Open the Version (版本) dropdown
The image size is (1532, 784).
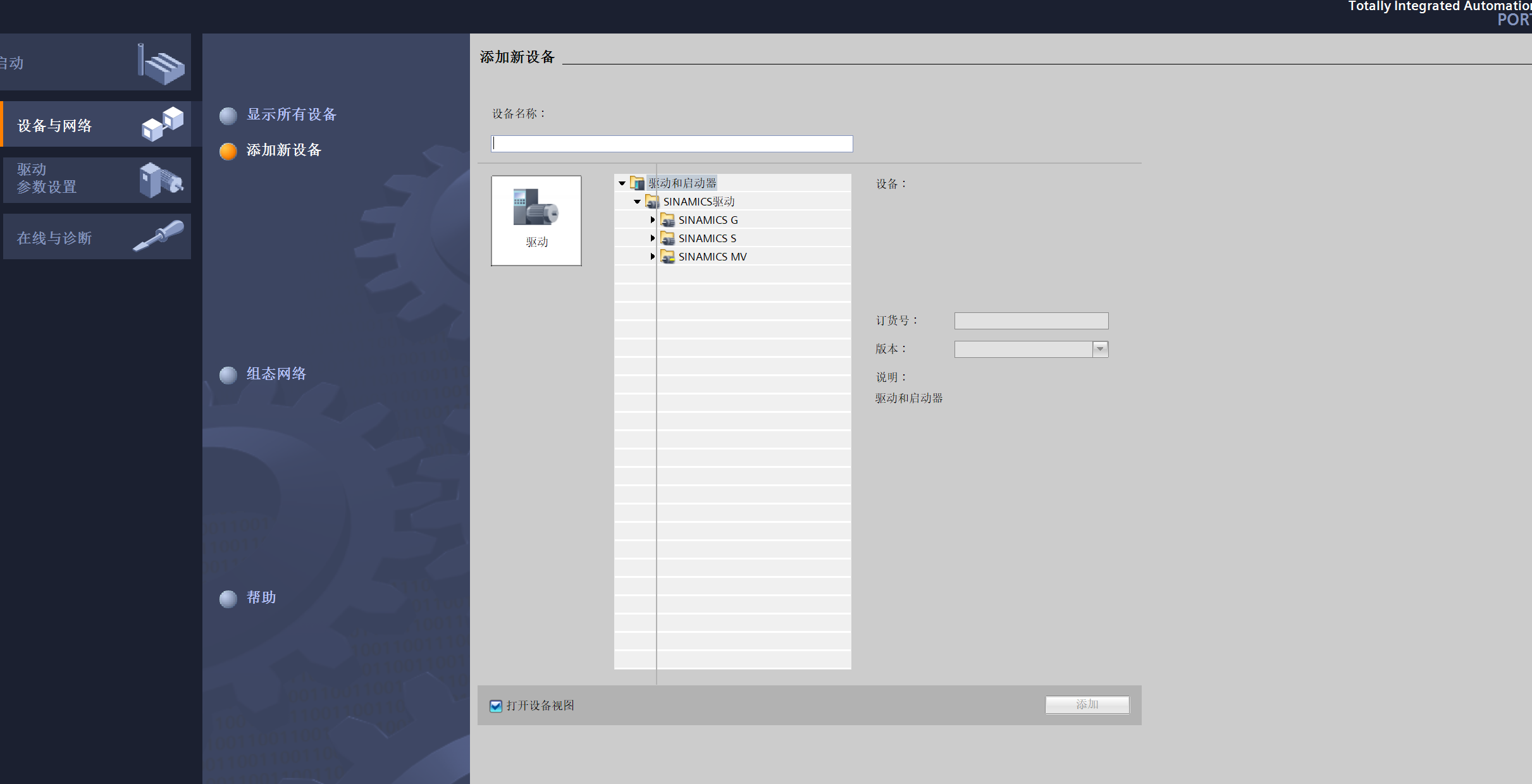[x=1100, y=349]
